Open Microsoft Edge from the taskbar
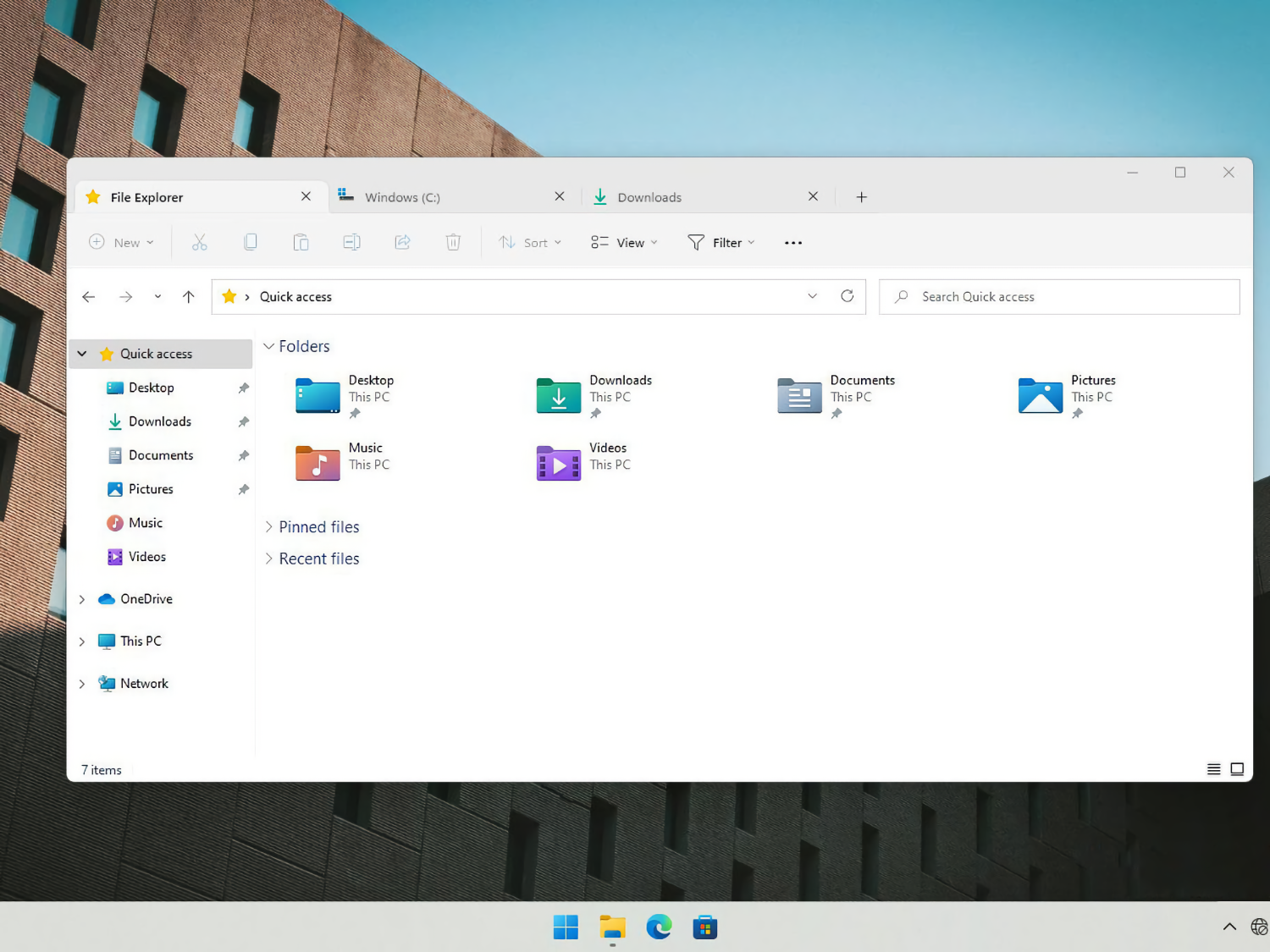This screenshot has width=1270, height=952. pyautogui.click(x=659, y=927)
